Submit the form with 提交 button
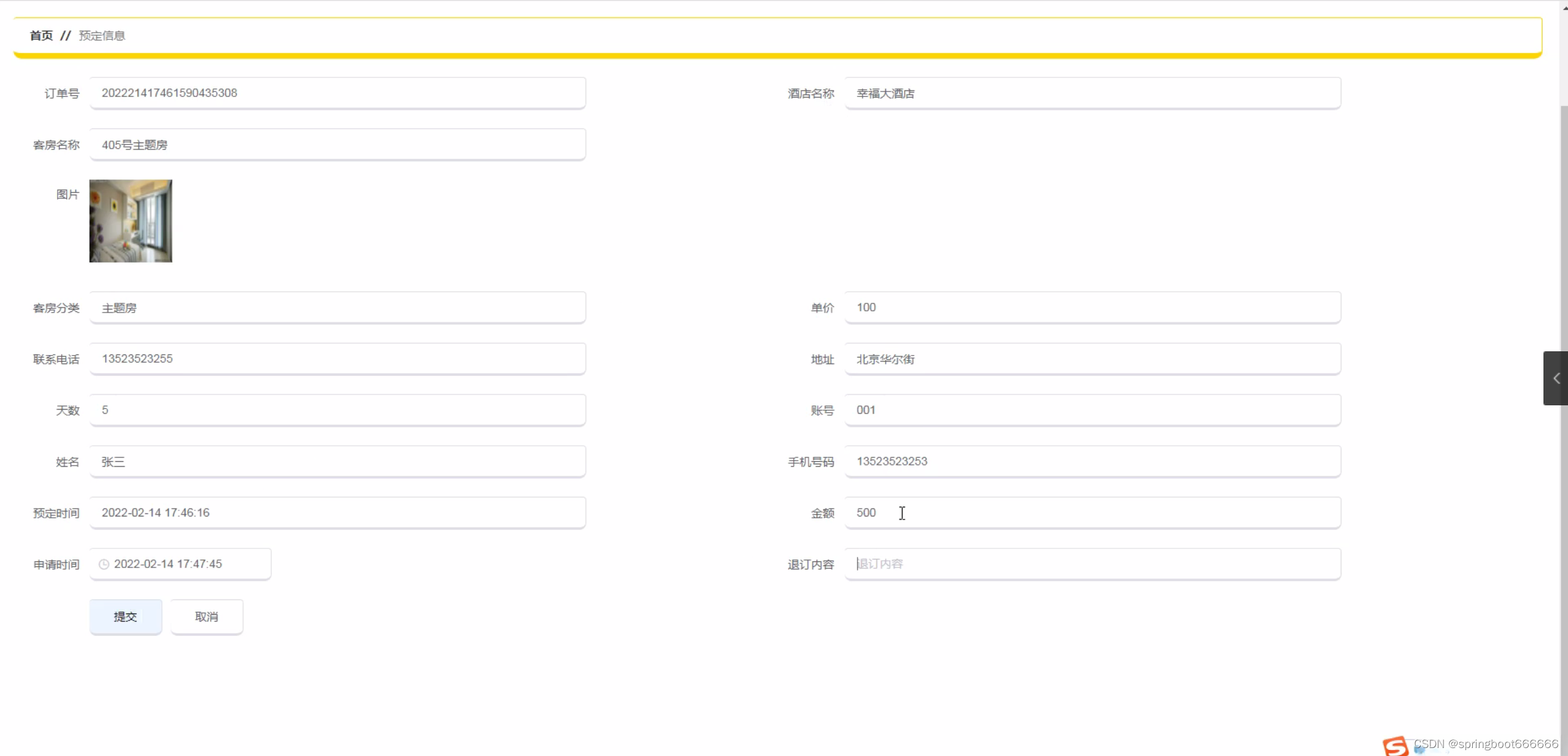Image resolution: width=1568 pixels, height=756 pixels. 125,617
